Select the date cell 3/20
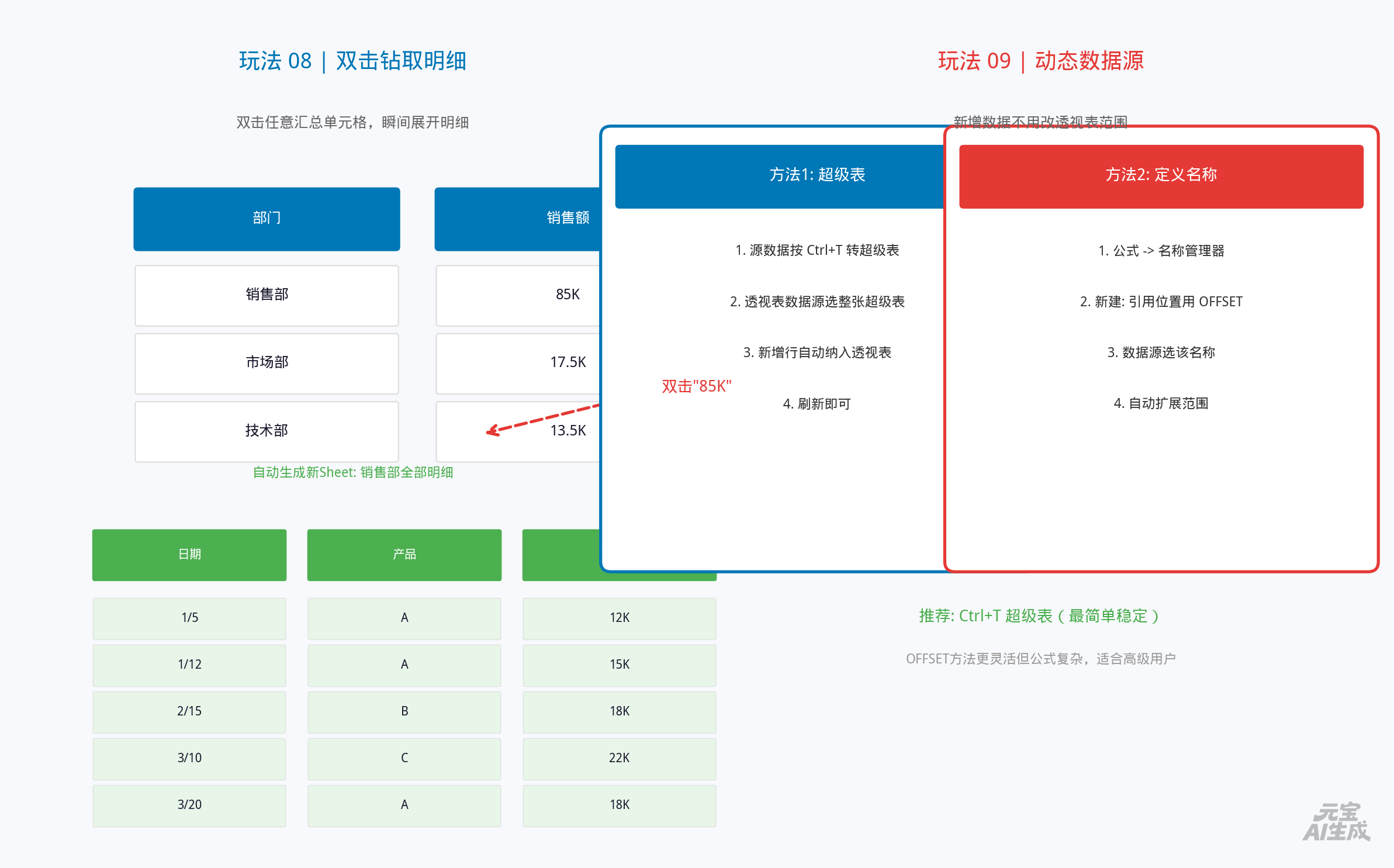The height and width of the screenshot is (868, 1394). [189, 805]
